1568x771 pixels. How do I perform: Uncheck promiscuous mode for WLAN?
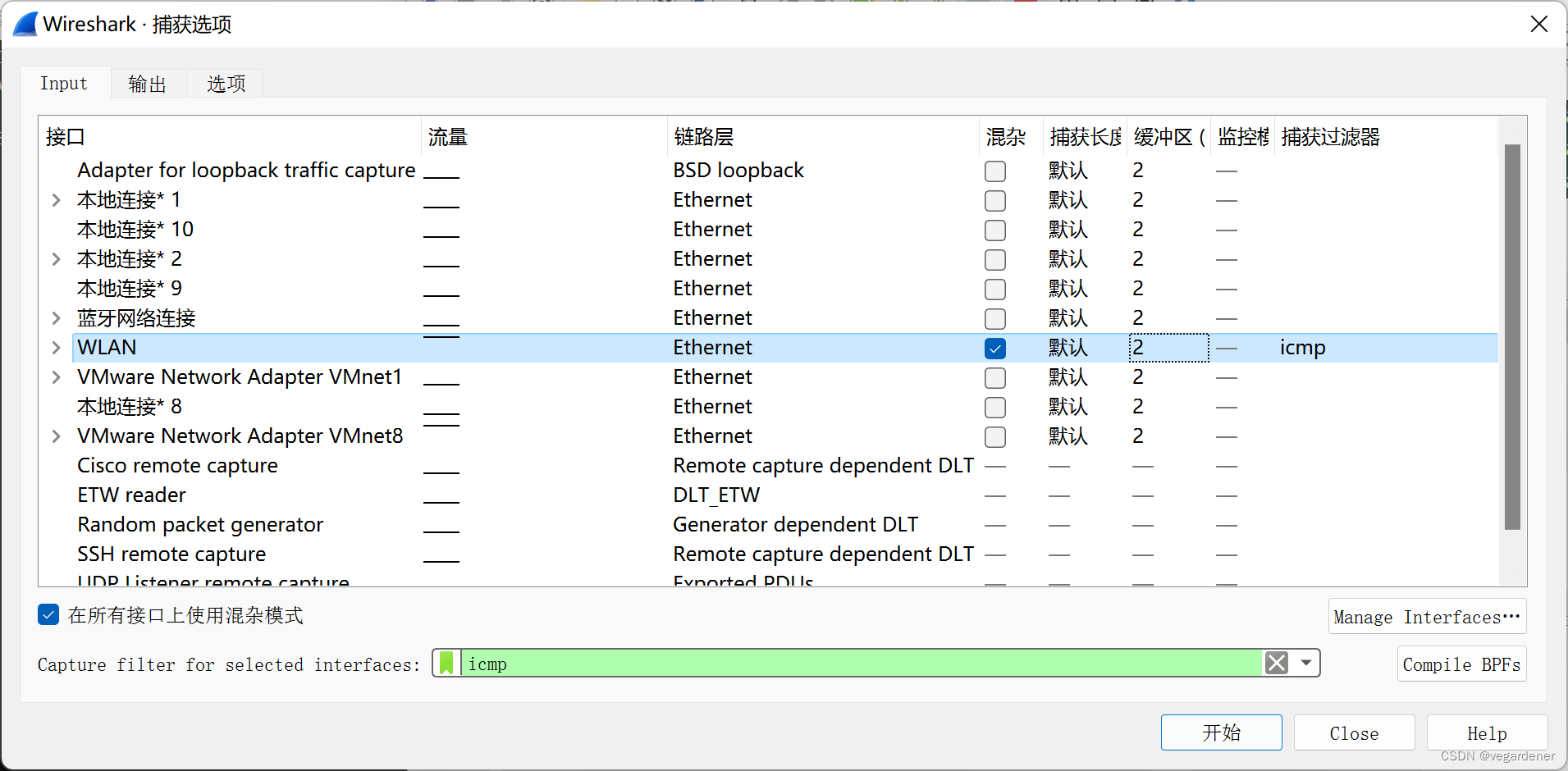click(995, 348)
